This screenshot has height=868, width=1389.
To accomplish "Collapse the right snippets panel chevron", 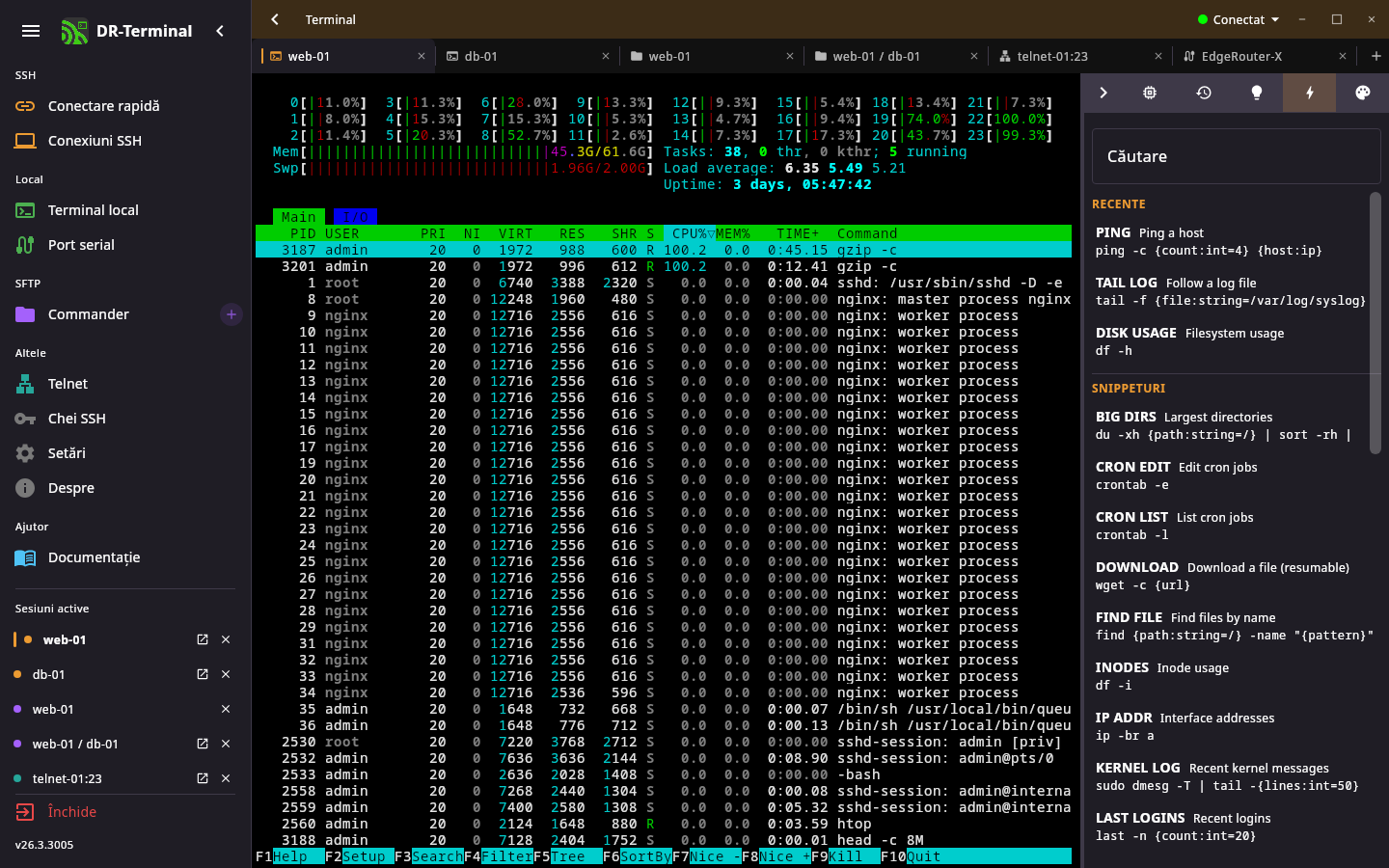I will [1103, 93].
